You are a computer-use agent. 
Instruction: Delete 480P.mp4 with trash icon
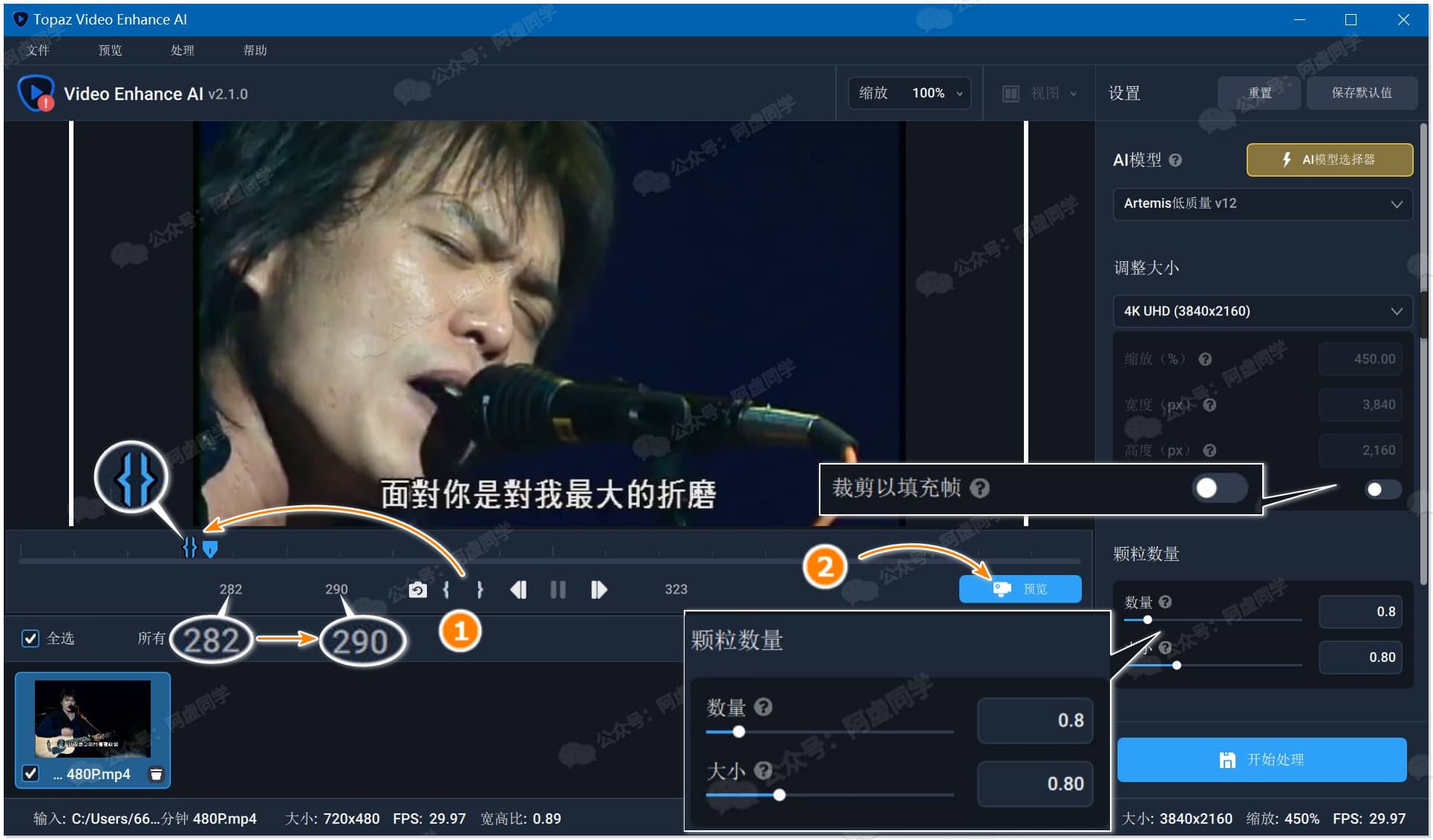[x=156, y=774]
